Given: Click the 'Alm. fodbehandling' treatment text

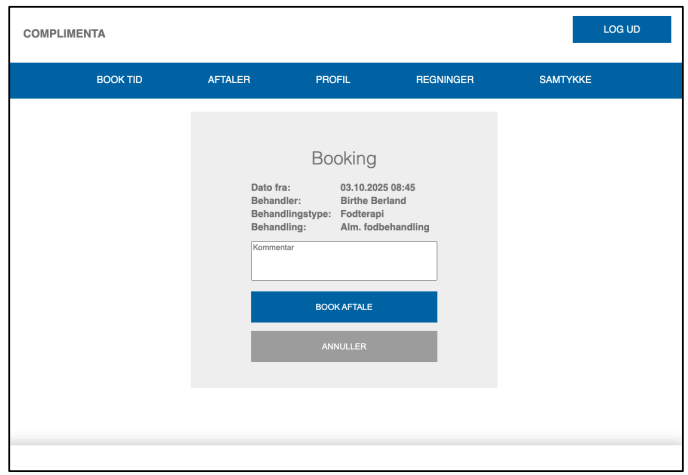Looking at the screenshot, I should pos(385,227).
